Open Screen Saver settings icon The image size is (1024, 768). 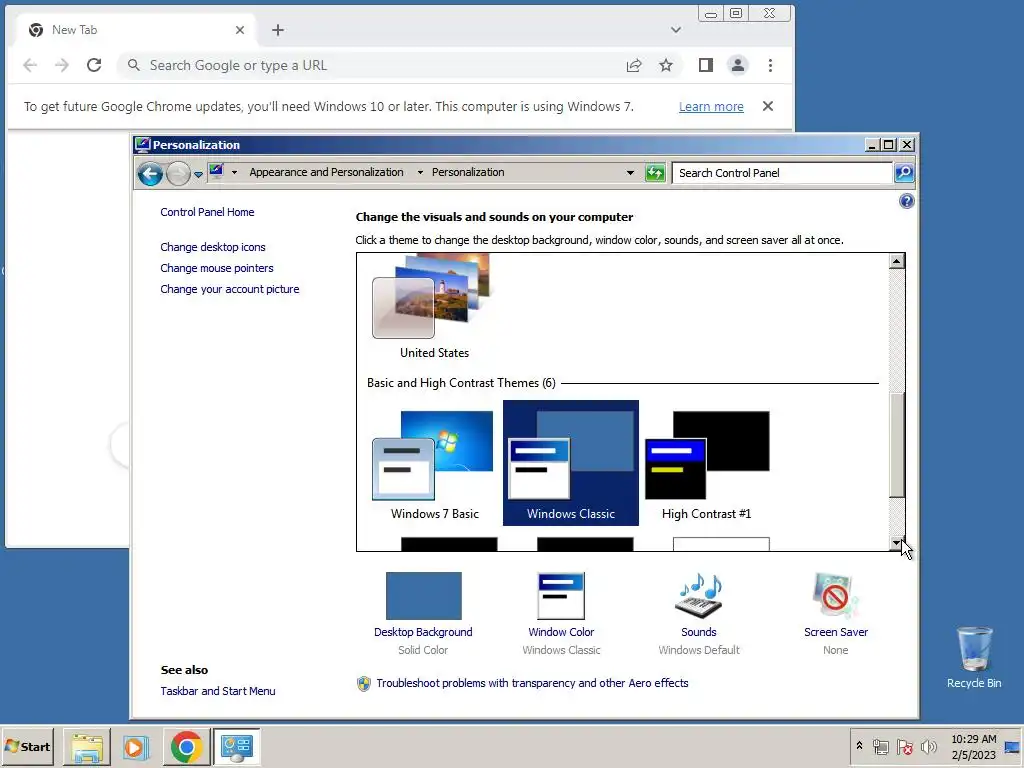[835, 596]
